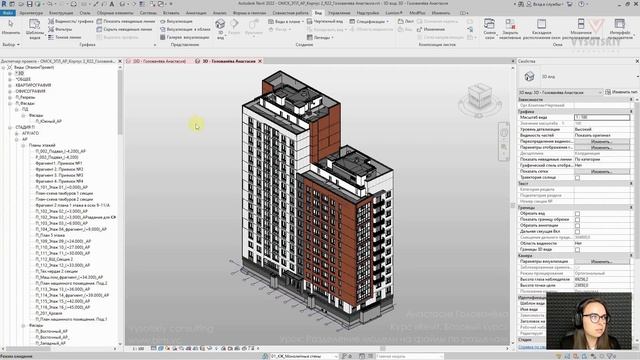Expand the КВАРТИРОГРАФИЯ node in browser
The height and width of the screenshot is (360, 640).
(x=10, y=85)
